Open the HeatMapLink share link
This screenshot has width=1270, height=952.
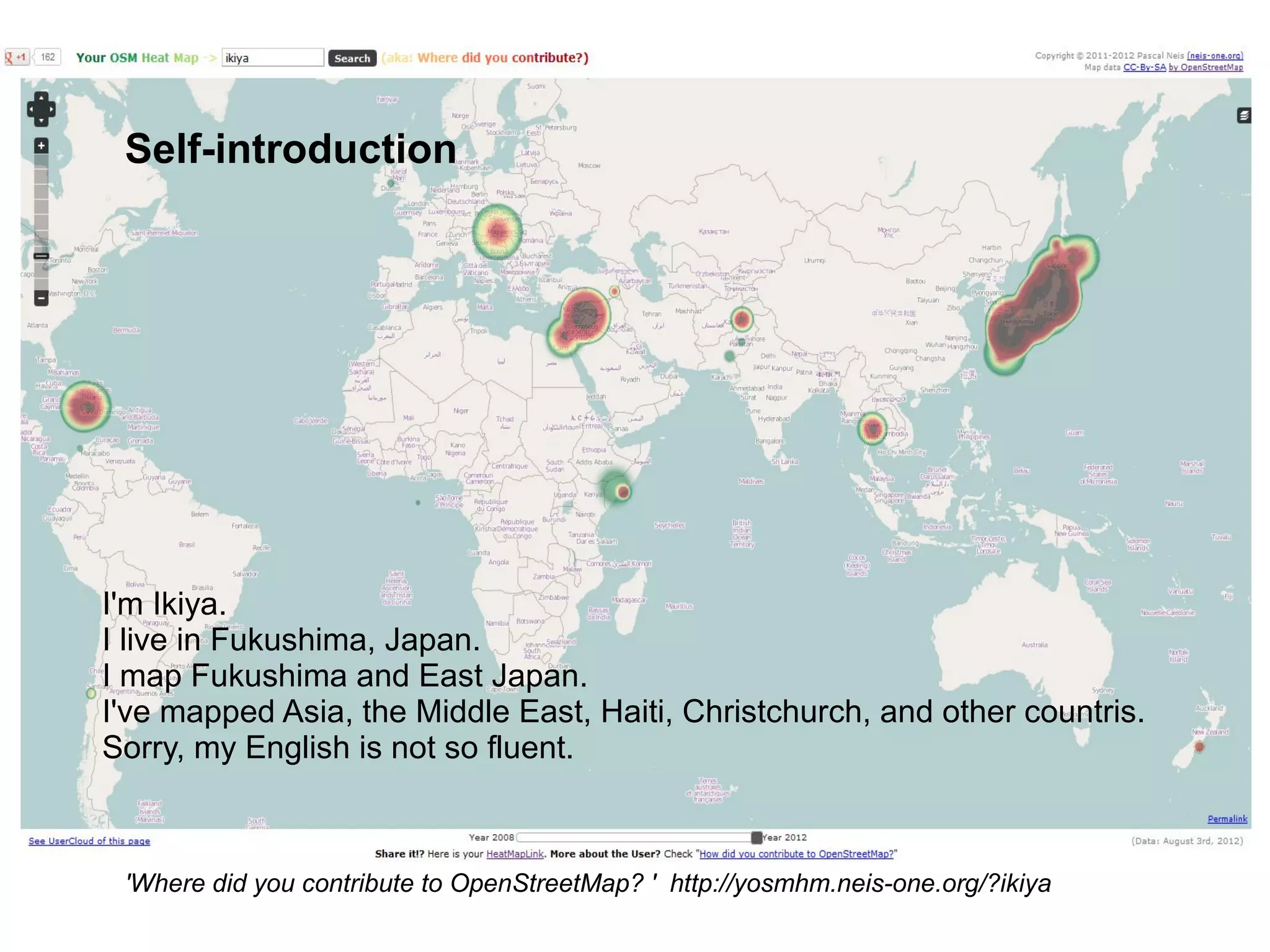514,854
